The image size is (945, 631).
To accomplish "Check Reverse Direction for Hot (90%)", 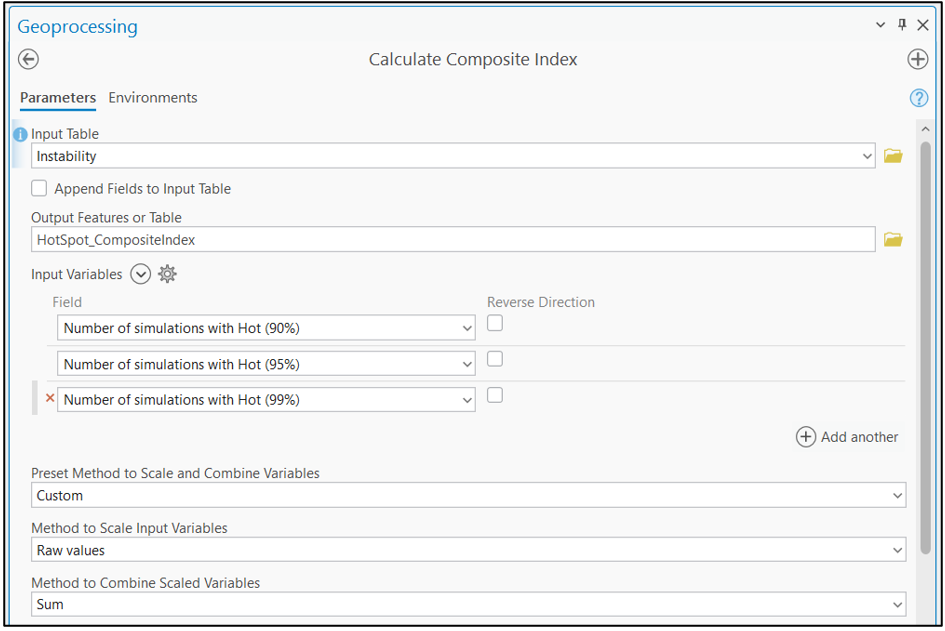I will coord(495,323).
